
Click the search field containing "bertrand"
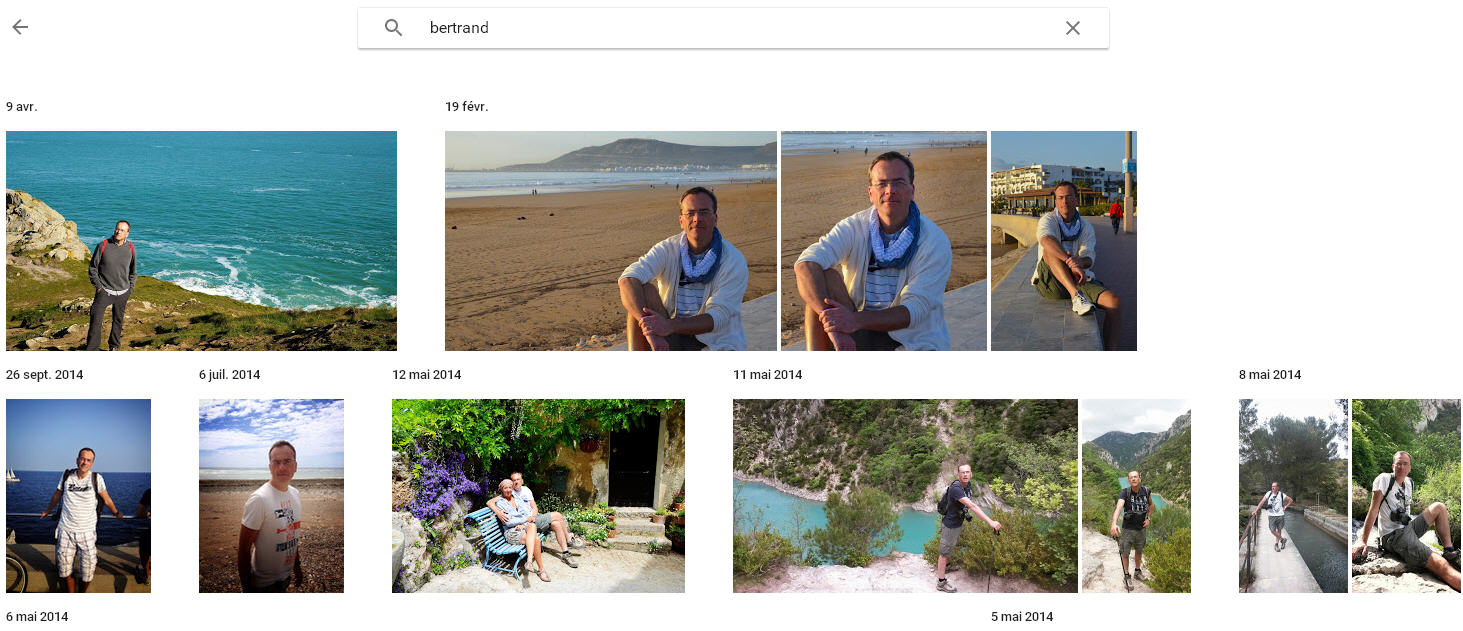[730, 28]
